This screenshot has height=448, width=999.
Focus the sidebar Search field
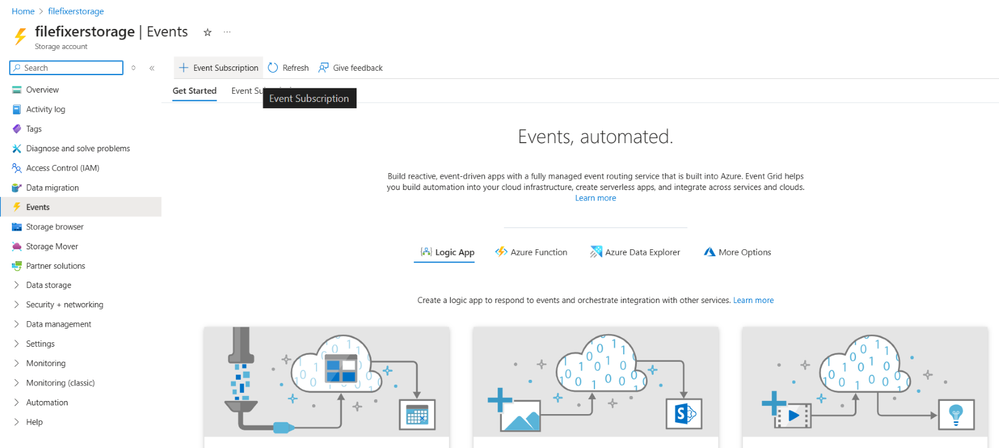coord(66,68)
